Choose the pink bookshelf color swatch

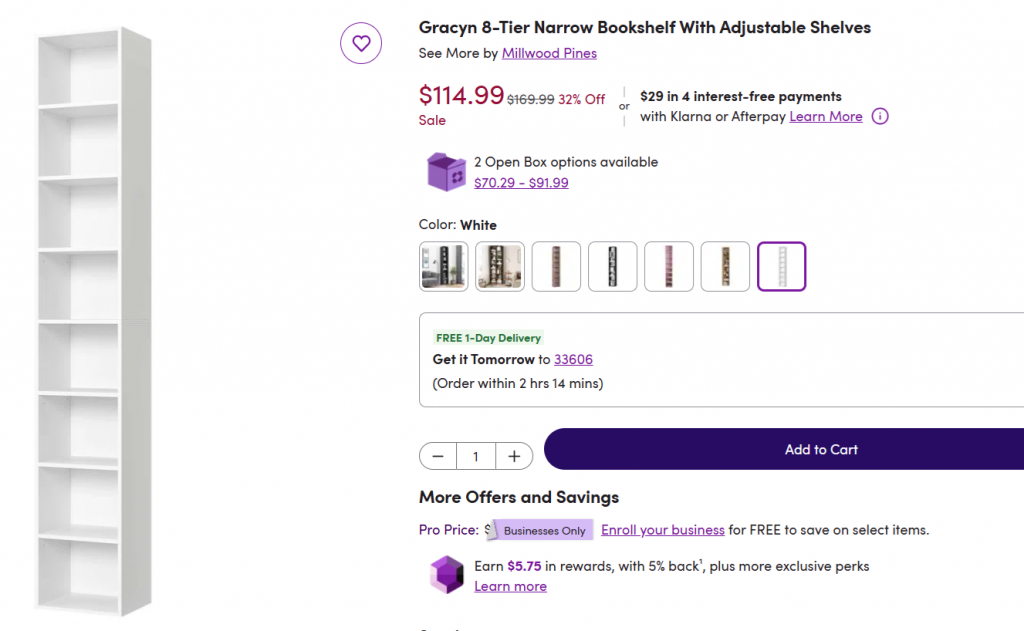click(x=669, y=267)
